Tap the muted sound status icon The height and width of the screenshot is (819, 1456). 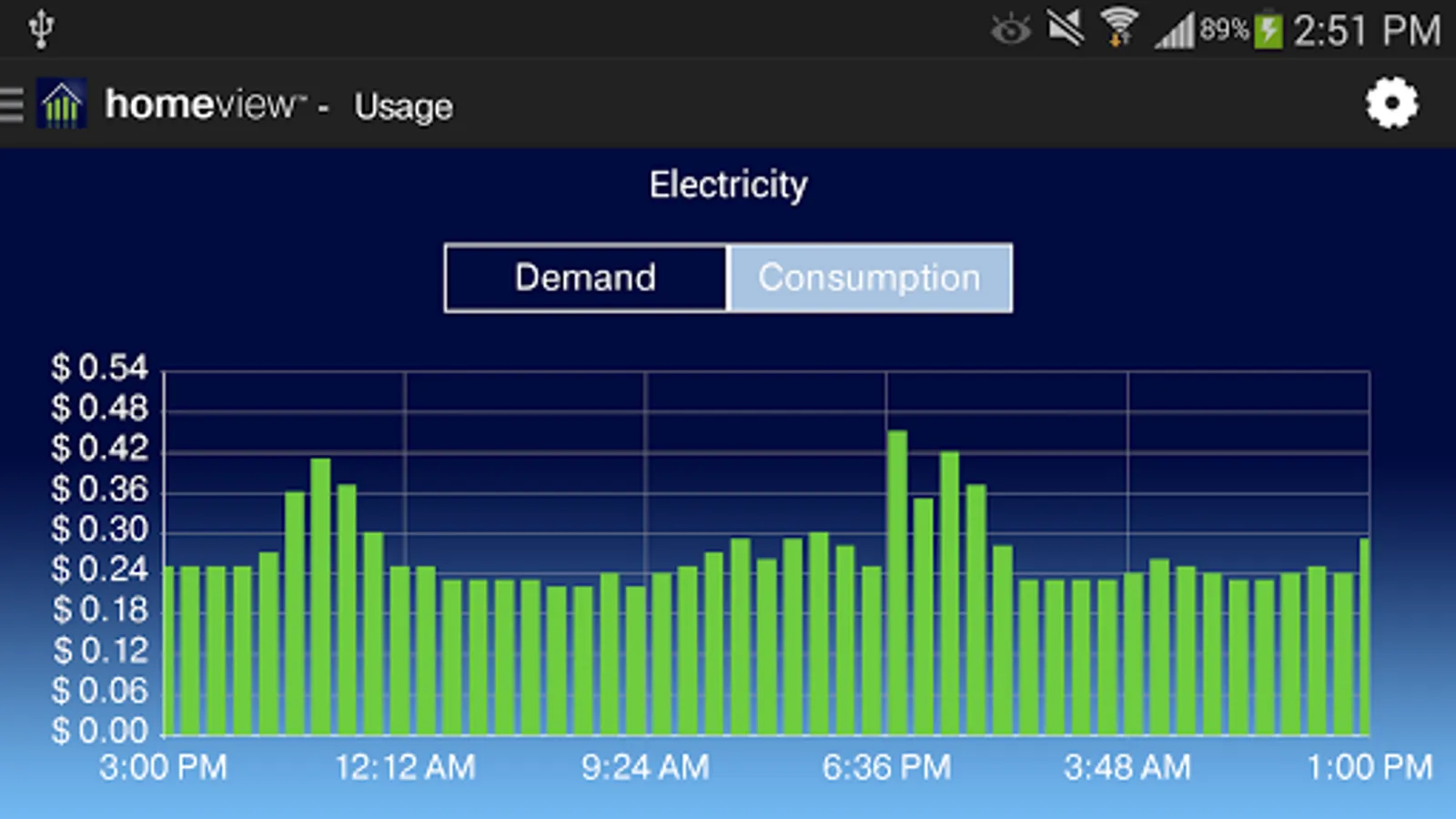[x=1065, y=28]
